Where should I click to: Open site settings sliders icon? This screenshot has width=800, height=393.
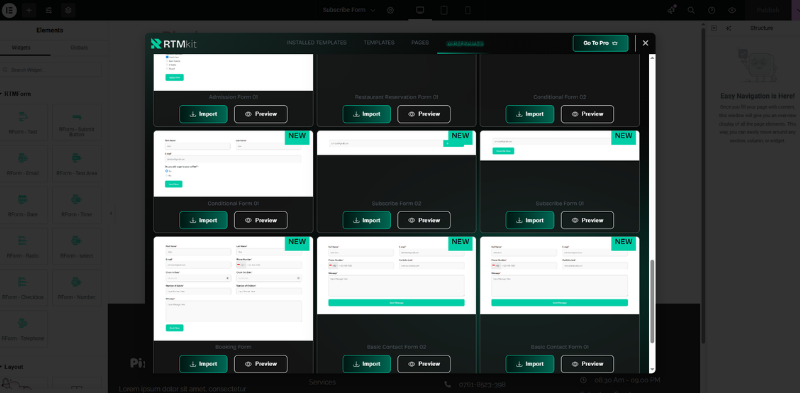(48, 10)
